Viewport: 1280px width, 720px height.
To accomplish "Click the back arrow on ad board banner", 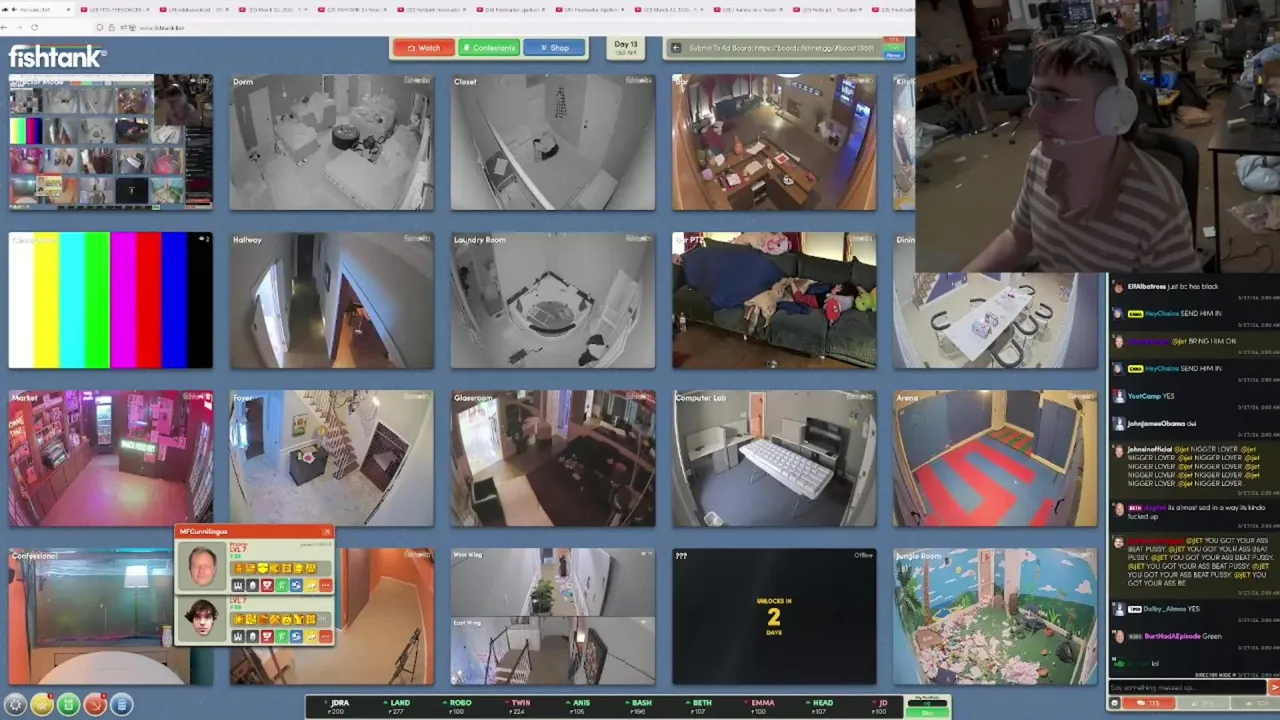I will pos(676,47).
